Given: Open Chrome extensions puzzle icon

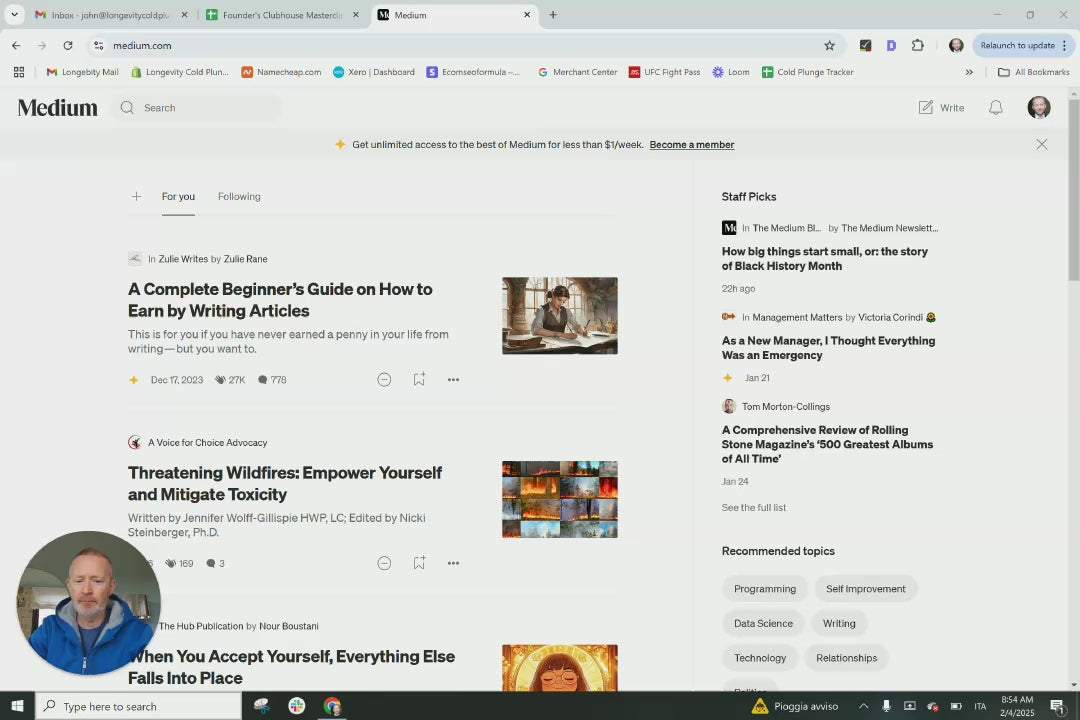Looking at the screenshot, I should coord(917,45).
